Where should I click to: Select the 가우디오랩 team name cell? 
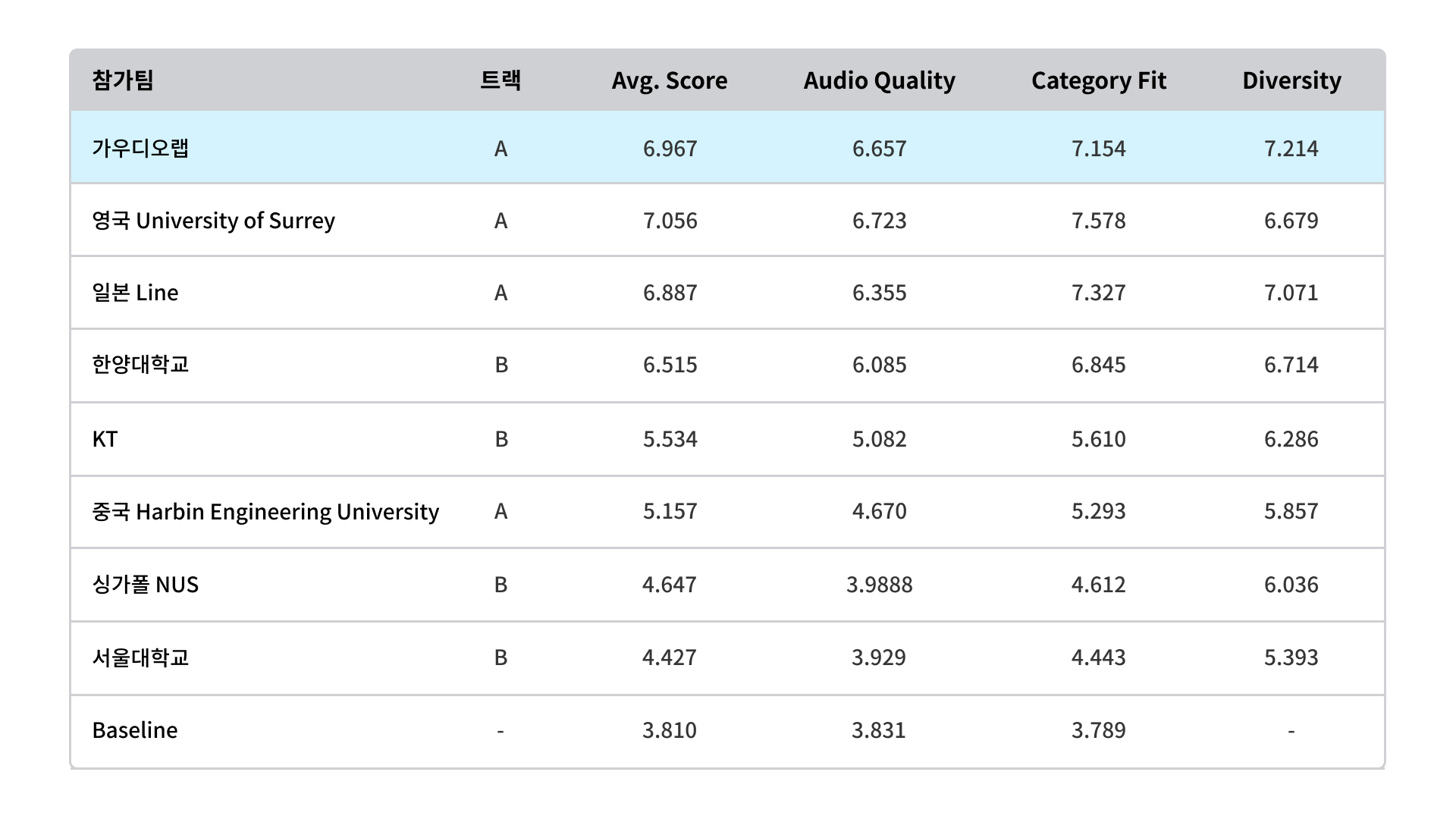pos(140,148)
